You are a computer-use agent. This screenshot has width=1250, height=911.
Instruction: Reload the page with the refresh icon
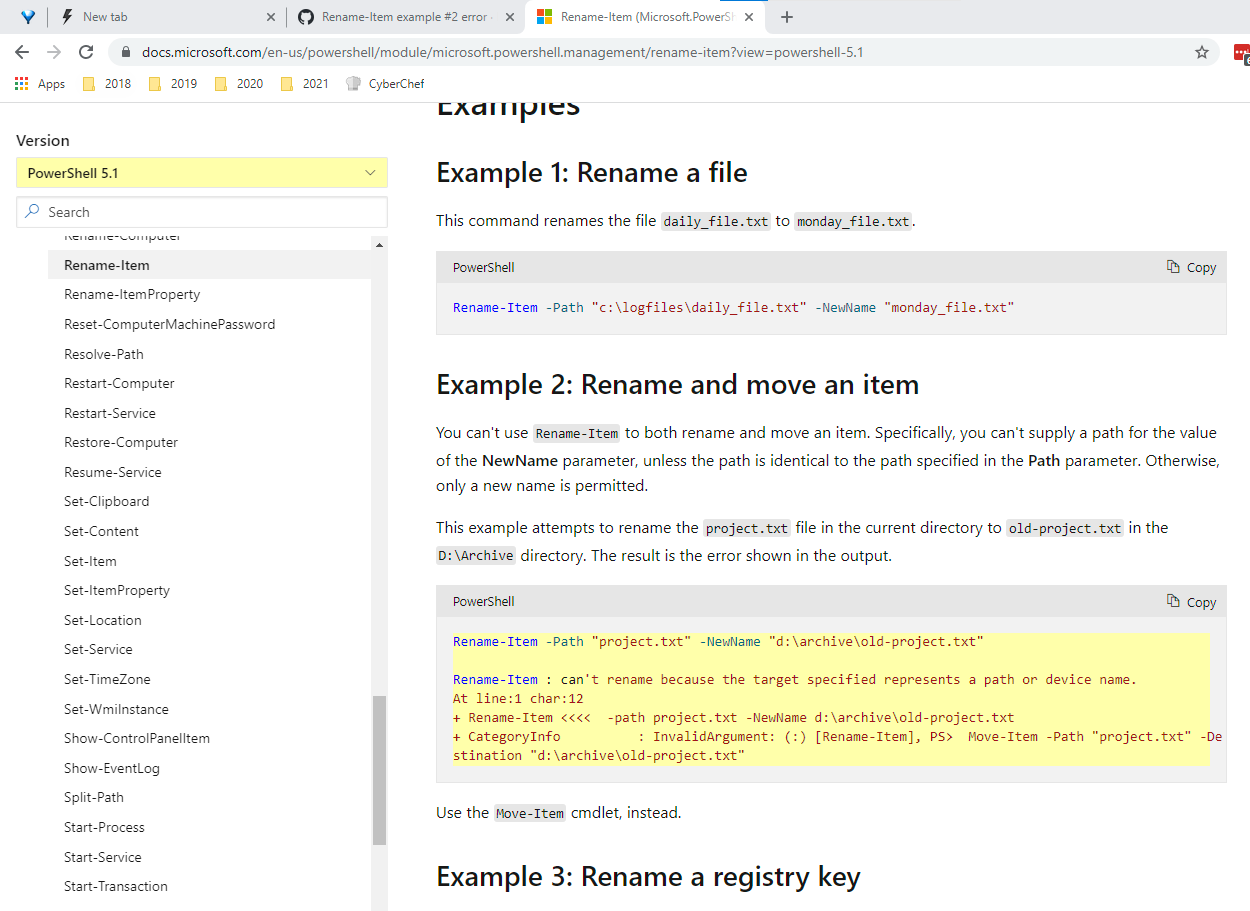(86, 52)
